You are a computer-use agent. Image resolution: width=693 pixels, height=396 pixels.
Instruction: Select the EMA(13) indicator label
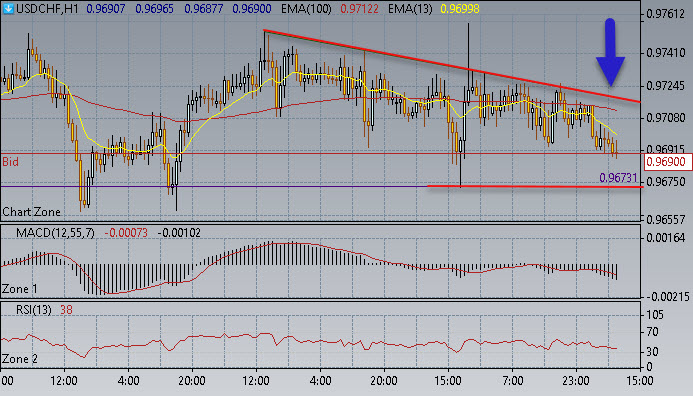click(410, 9)
